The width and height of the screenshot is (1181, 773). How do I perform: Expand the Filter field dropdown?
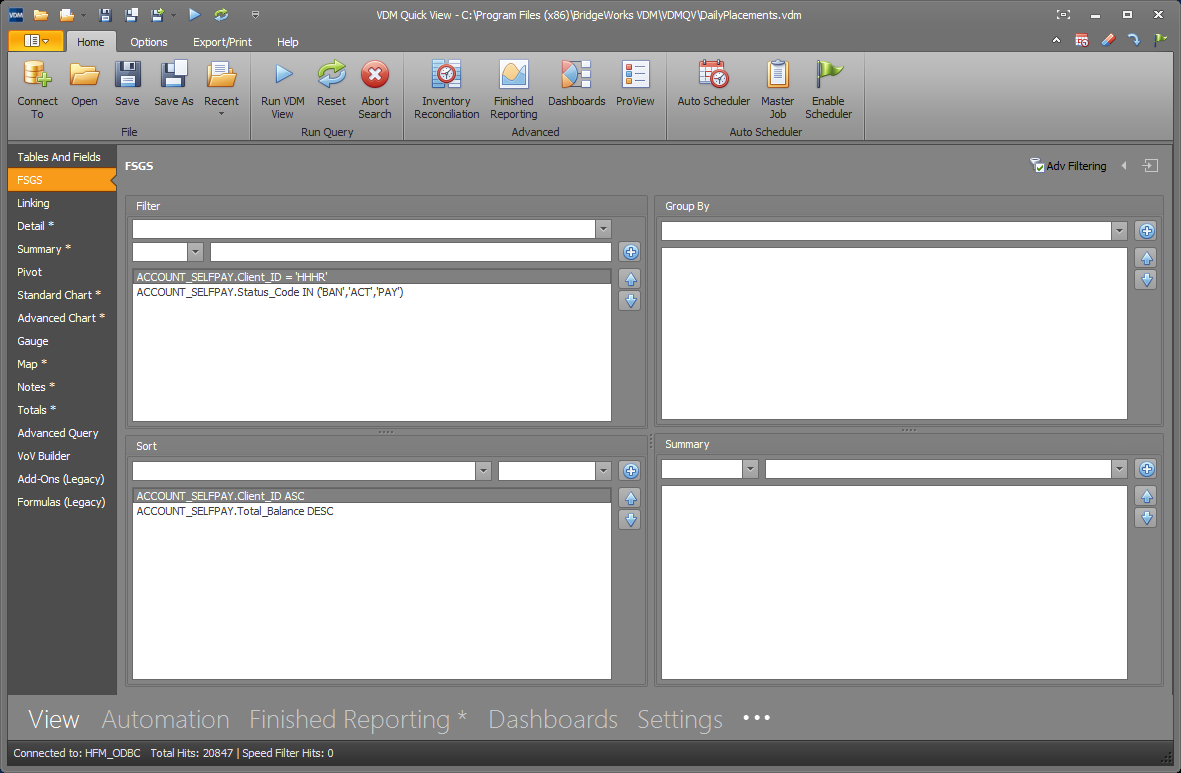603,229
